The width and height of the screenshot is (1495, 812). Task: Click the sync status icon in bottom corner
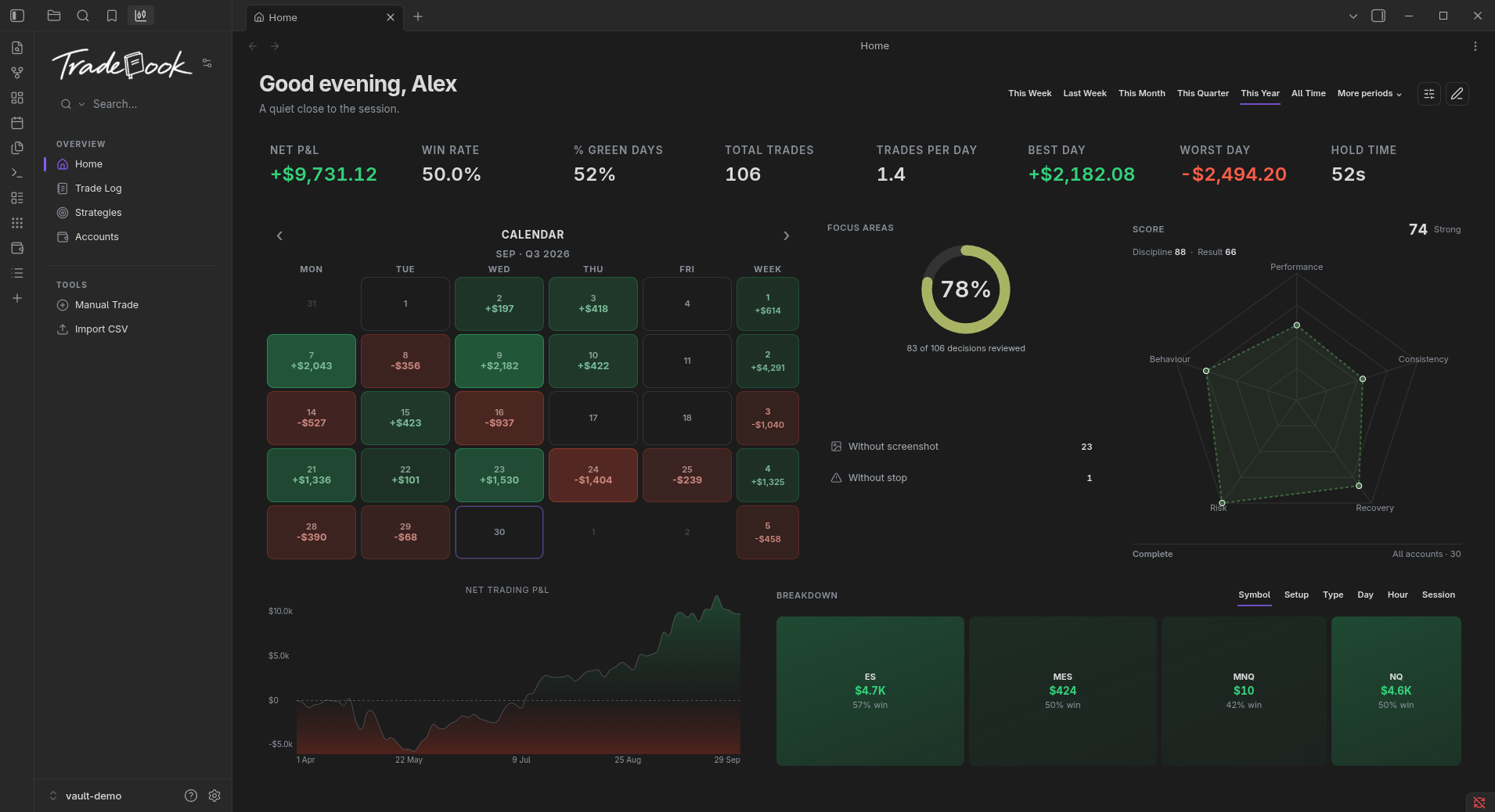(x=1479, y=803)
